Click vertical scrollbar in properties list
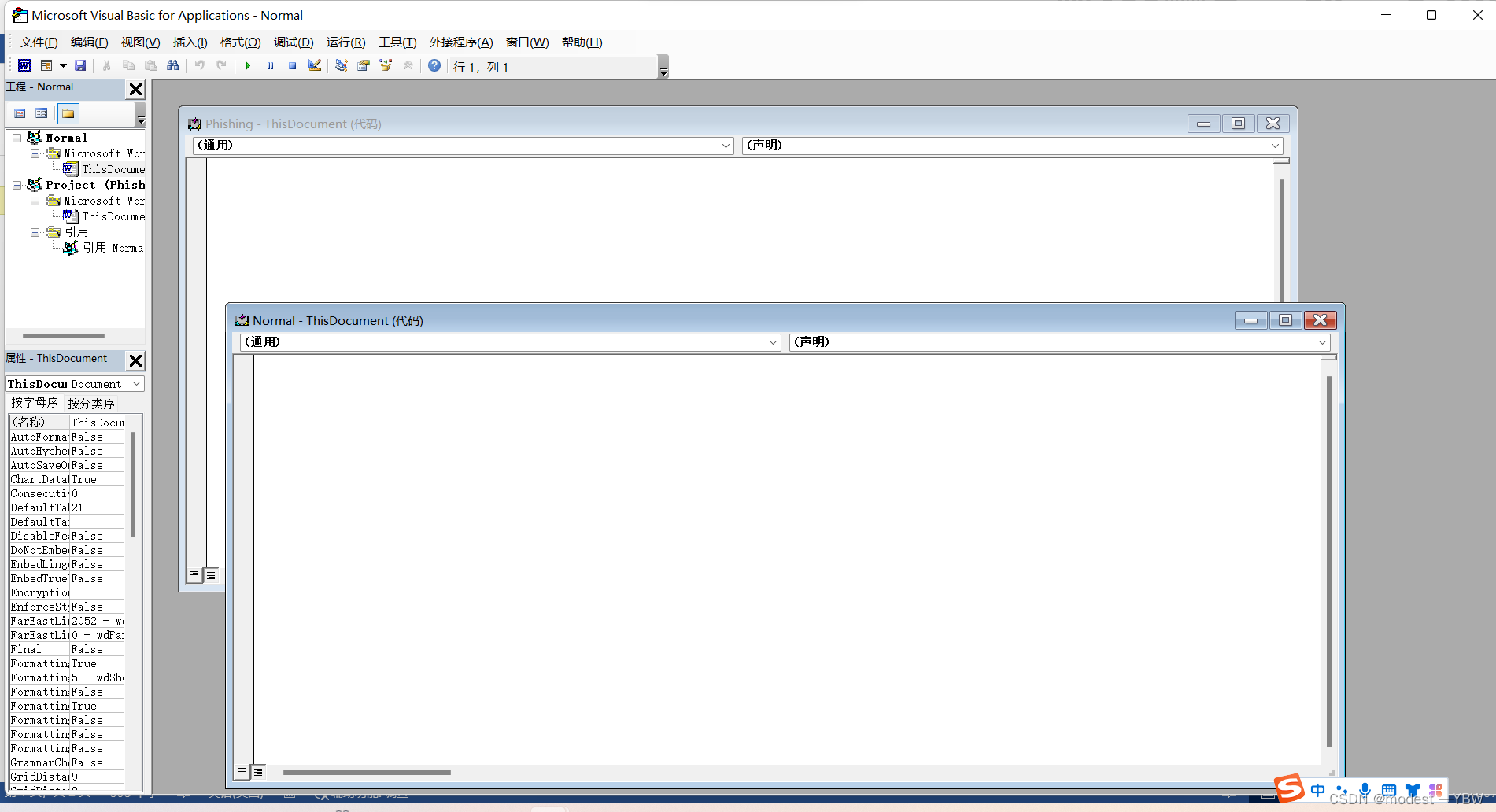Image resolution: width=1496 pixels, height=812 pixels. click(133, 484)
